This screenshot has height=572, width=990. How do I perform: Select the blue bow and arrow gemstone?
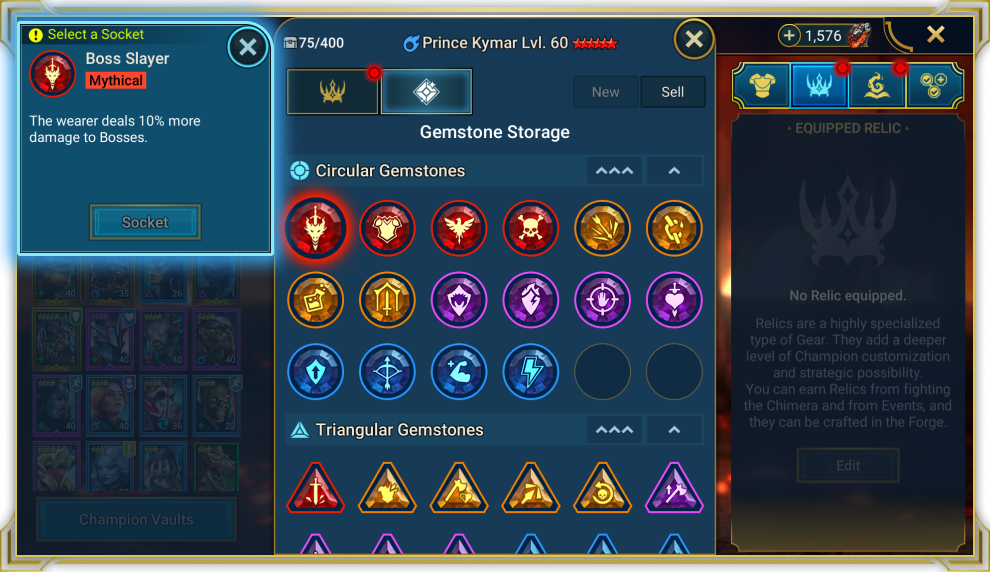387,372
